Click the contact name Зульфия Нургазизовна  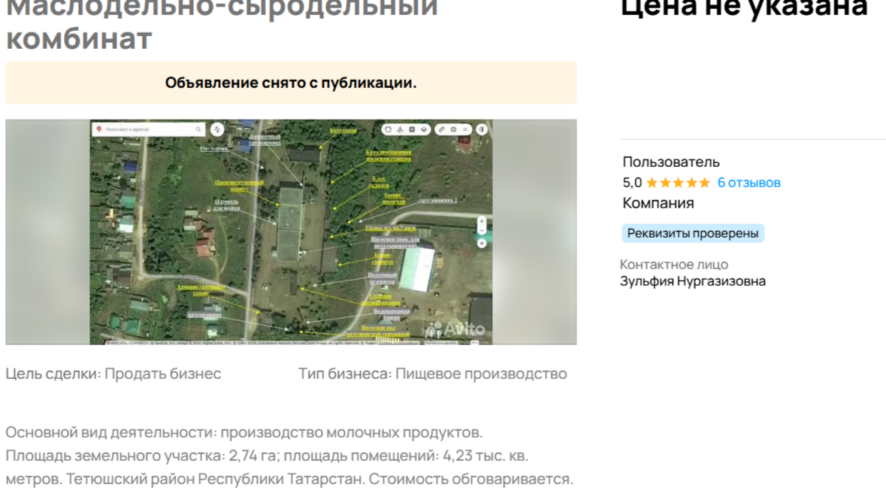coord(693,281)
